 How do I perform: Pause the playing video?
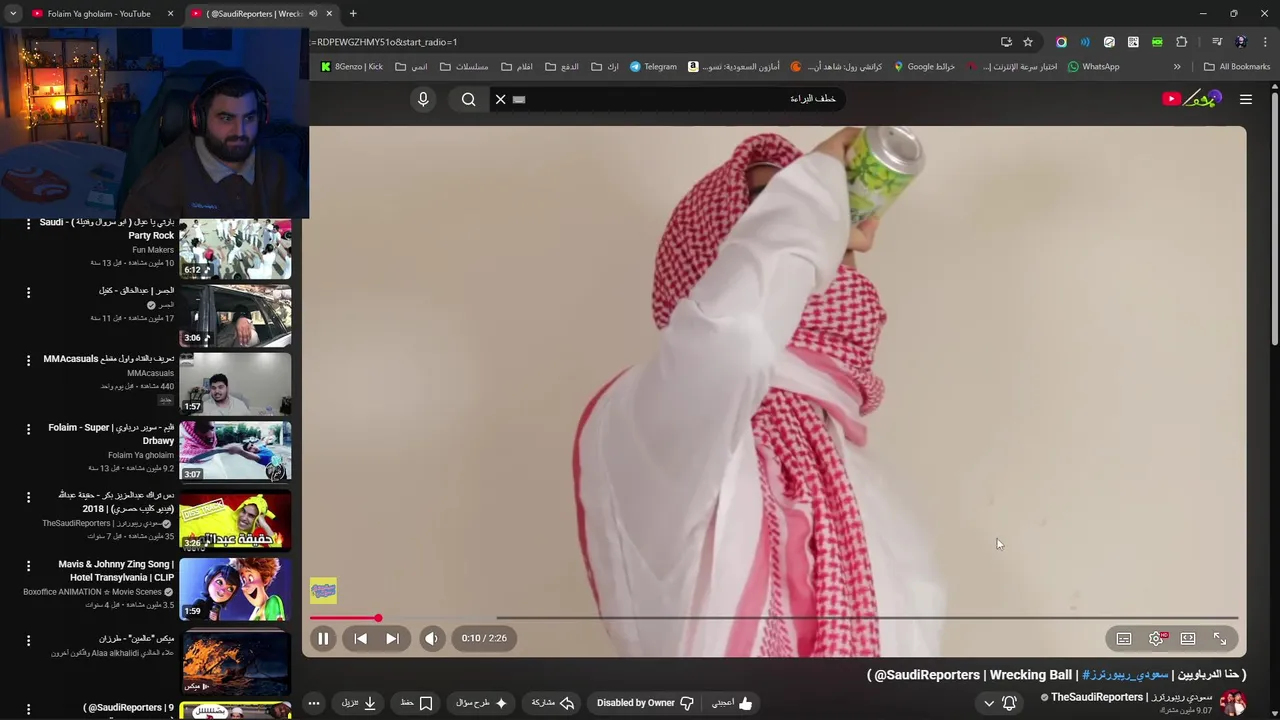point(323,638)
